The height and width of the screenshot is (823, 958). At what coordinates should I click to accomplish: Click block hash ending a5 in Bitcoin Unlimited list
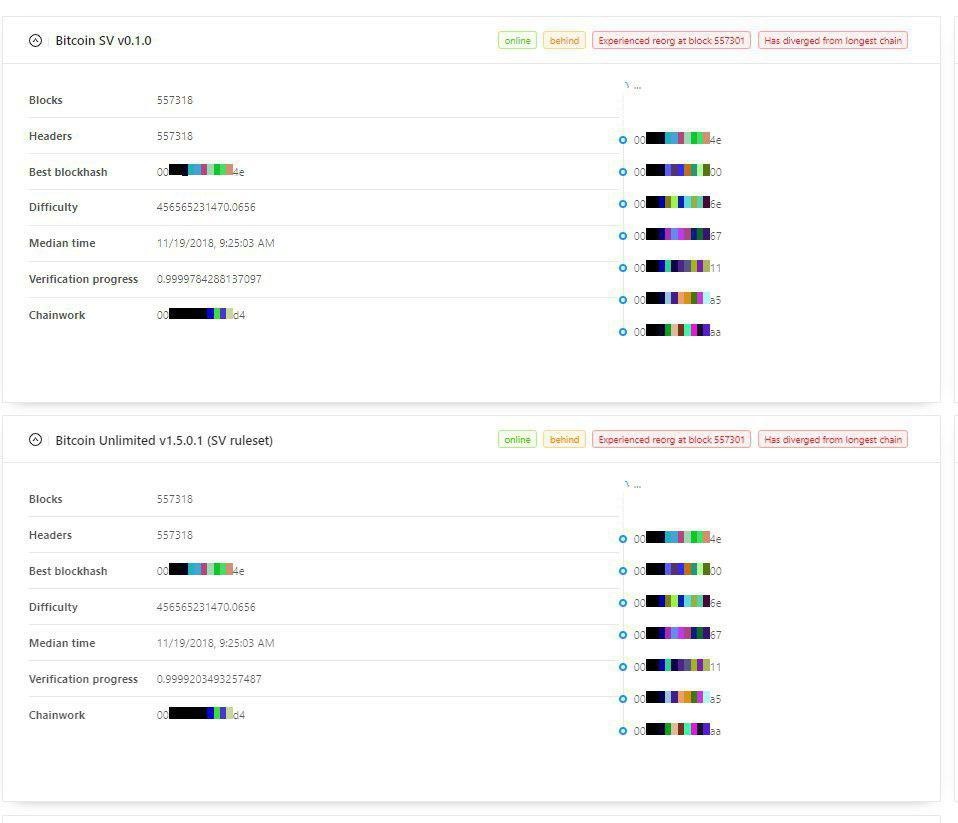[678, 698]
